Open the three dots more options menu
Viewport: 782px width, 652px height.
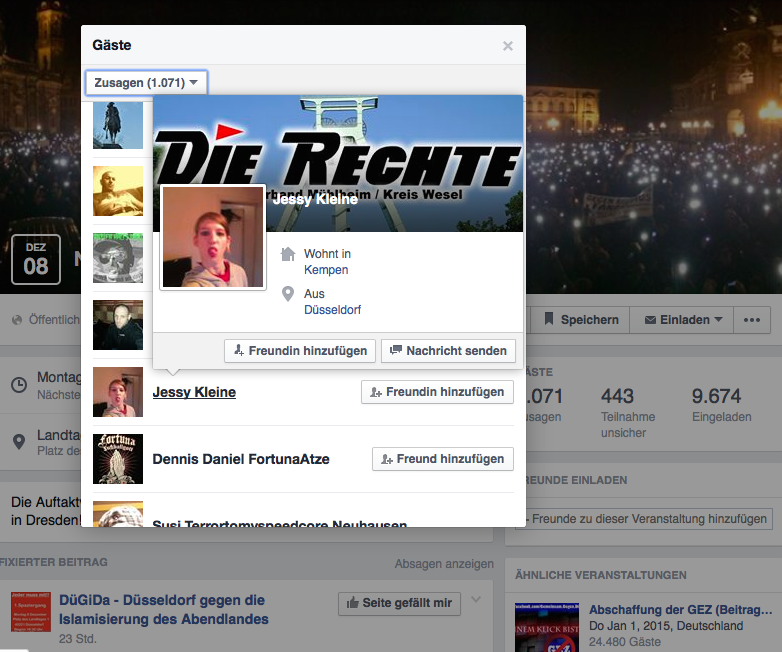[752, 320]
